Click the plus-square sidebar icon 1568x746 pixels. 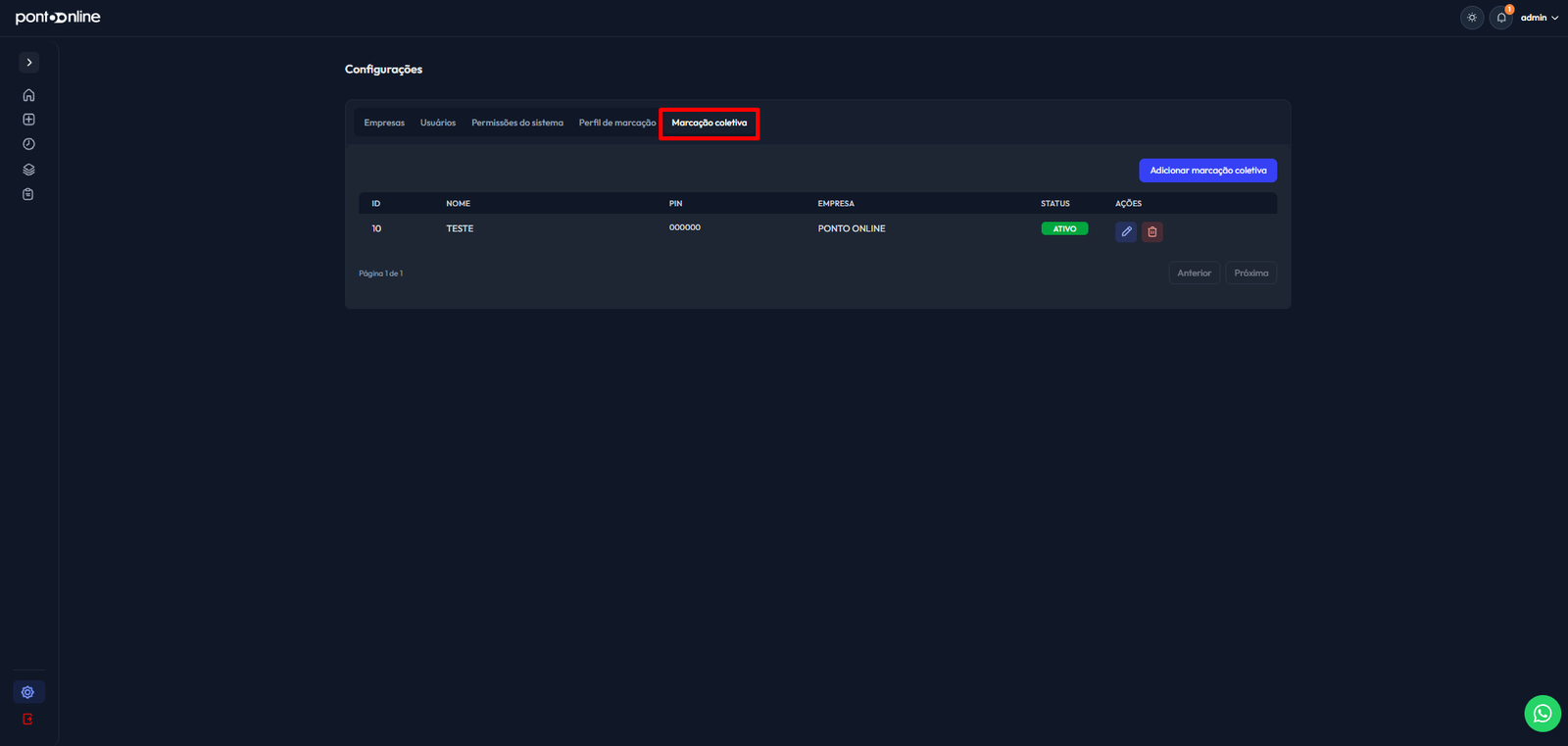(x=28, y=120)
